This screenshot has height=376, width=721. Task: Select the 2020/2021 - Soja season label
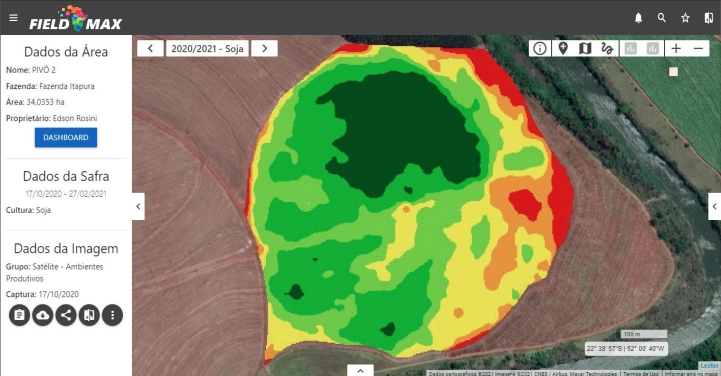[x=207, y=49]
